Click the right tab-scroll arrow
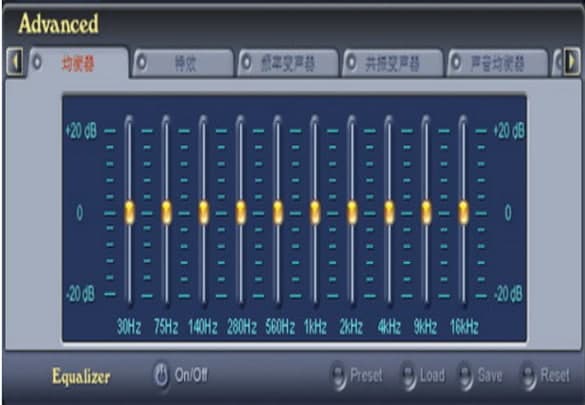 pos(571,62)
